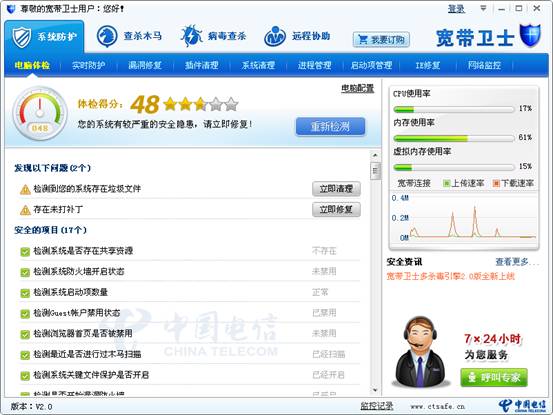Open the 网络监控 tab
Screen dimensions: 553x415
point(484,65)
